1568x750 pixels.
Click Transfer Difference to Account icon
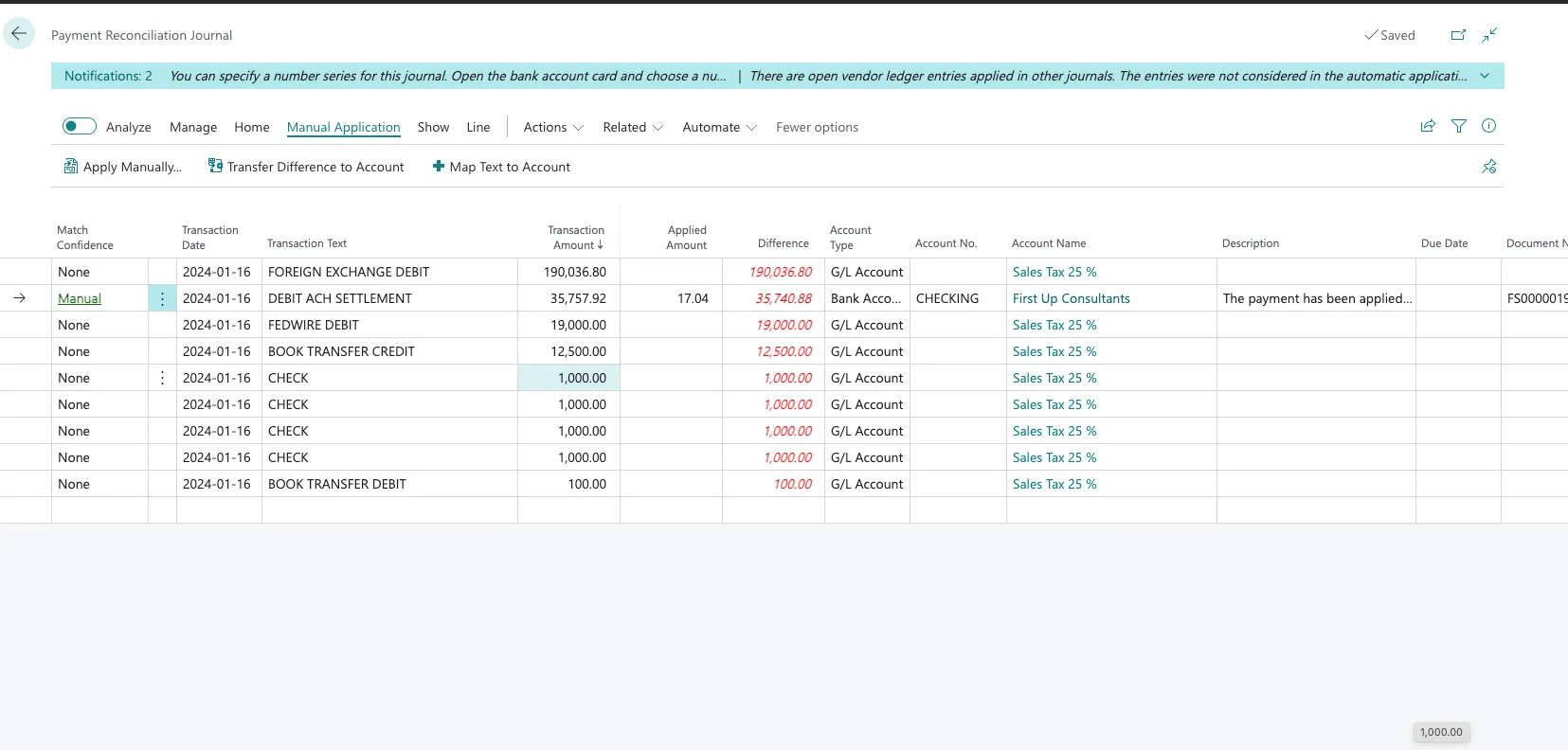pyautogui.click(x=215, y=166)
